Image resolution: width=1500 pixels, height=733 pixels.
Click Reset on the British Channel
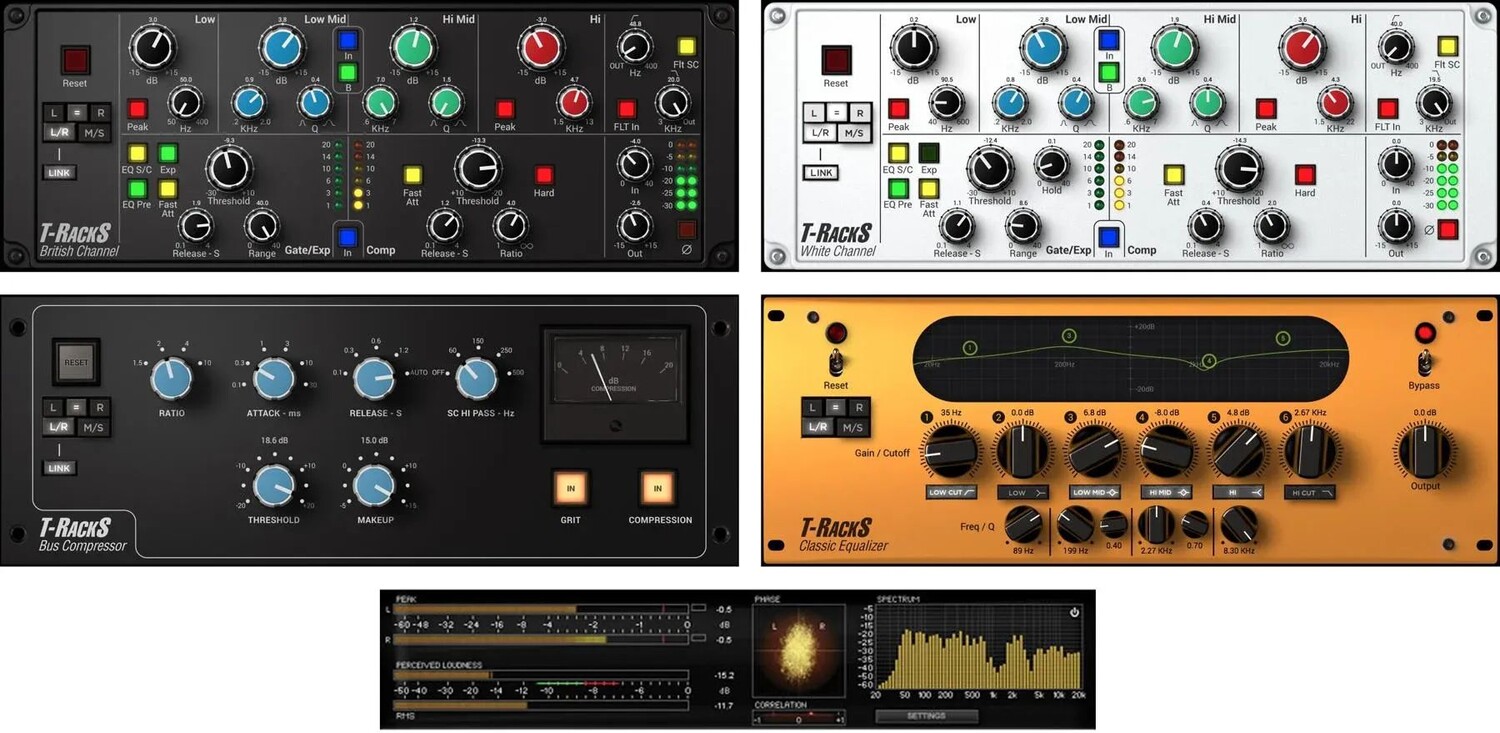pos(75,59)
